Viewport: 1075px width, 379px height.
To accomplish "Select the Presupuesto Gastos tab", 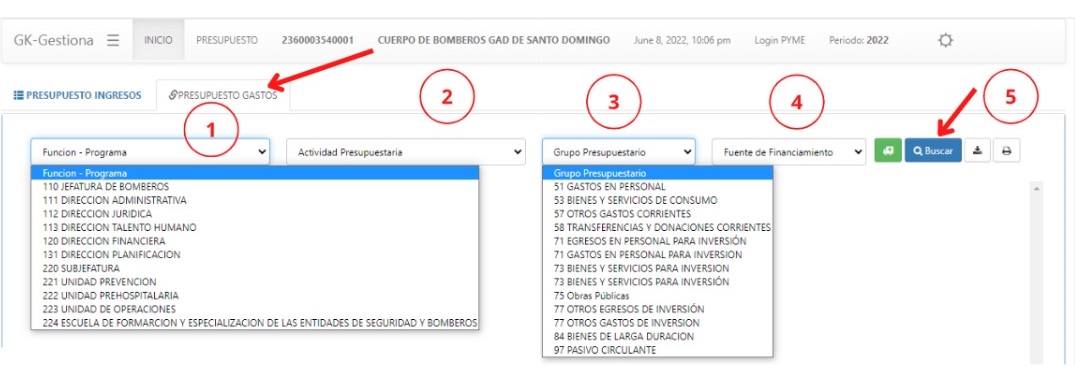I will click(x=223, y=95).
